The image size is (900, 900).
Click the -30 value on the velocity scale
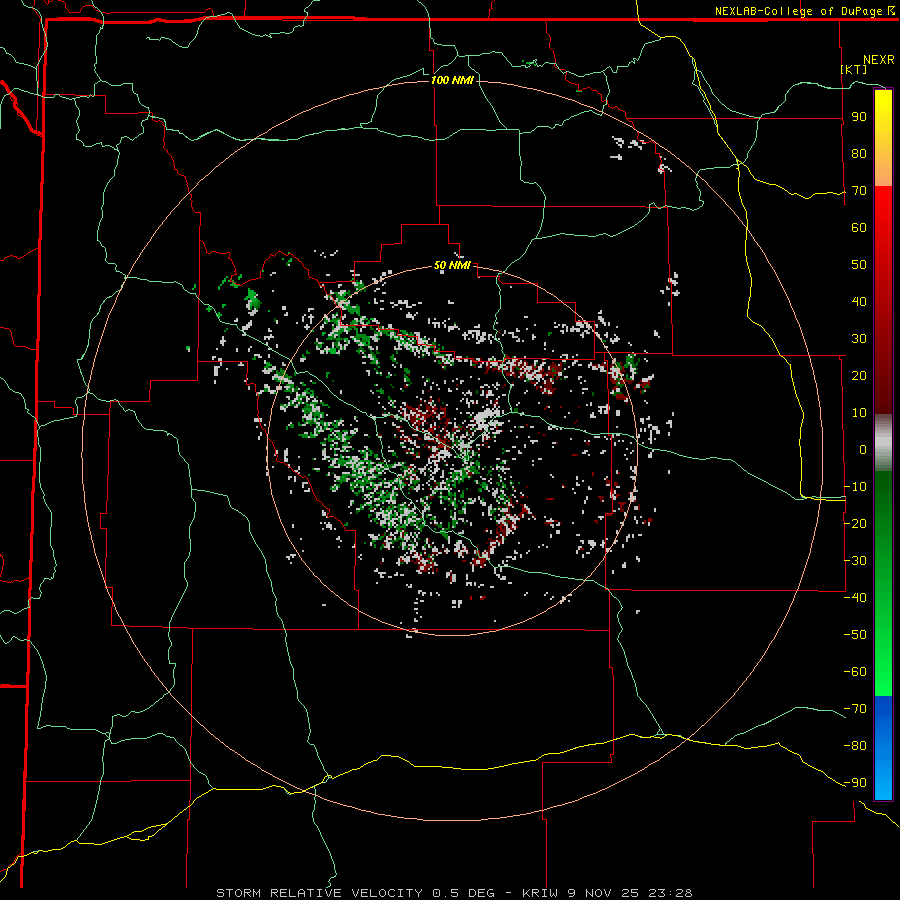tap(855, 561)
